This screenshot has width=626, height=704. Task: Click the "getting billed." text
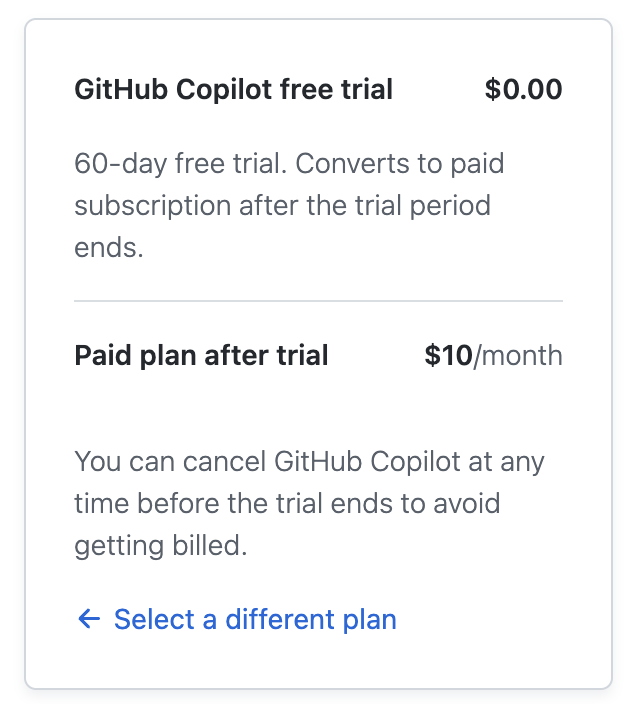point(159,546)
